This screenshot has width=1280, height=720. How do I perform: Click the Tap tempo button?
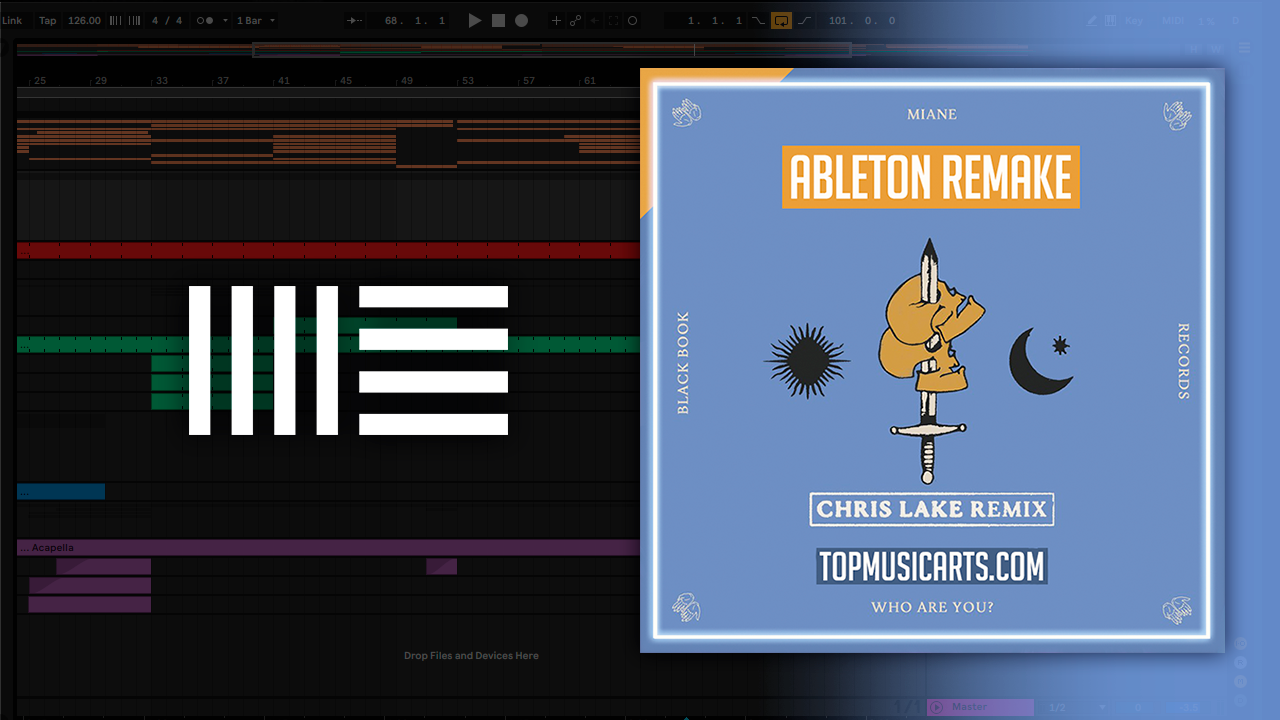(47, 20)
